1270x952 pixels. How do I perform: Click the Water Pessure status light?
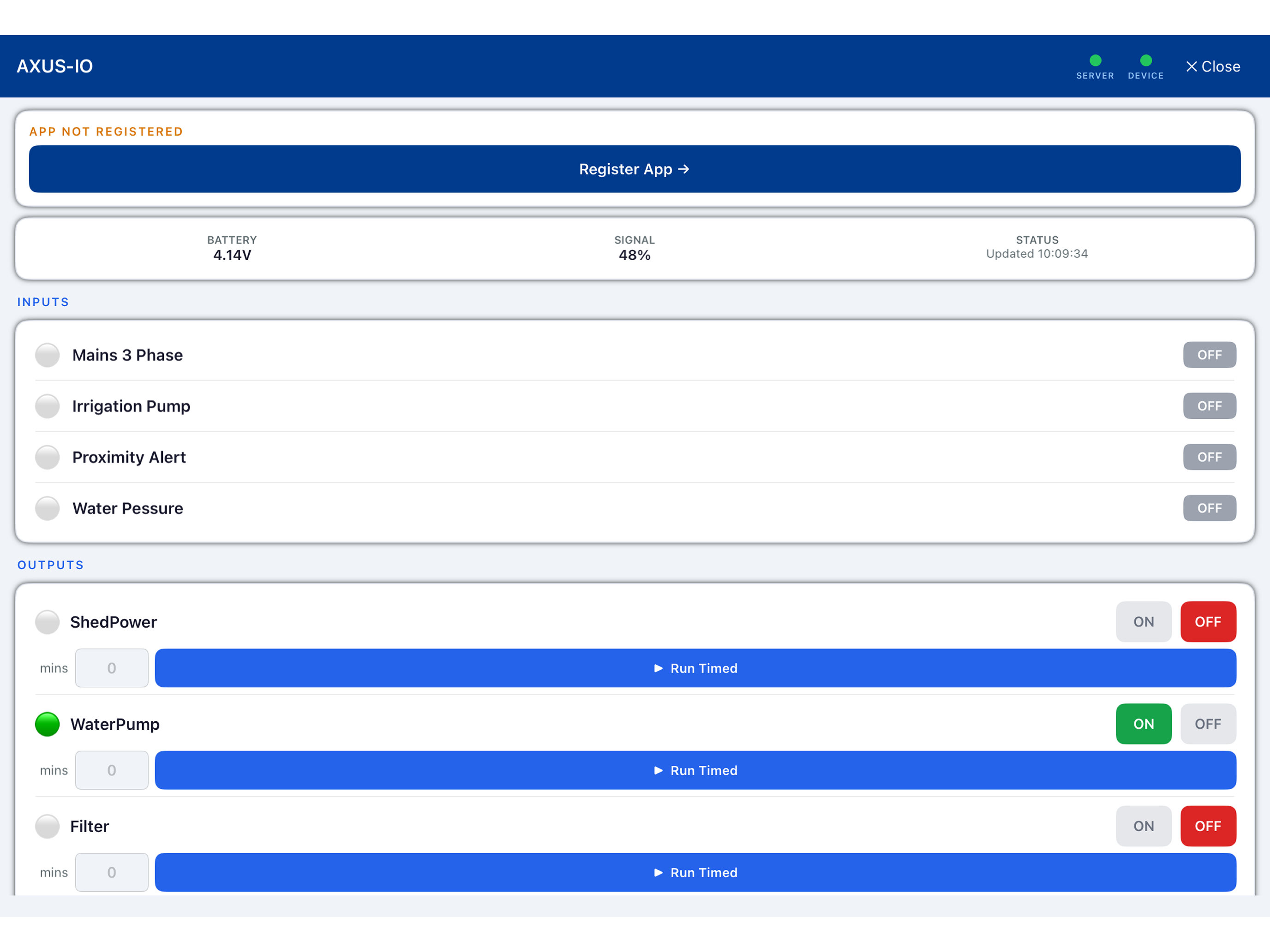click(x=47, y=508)
